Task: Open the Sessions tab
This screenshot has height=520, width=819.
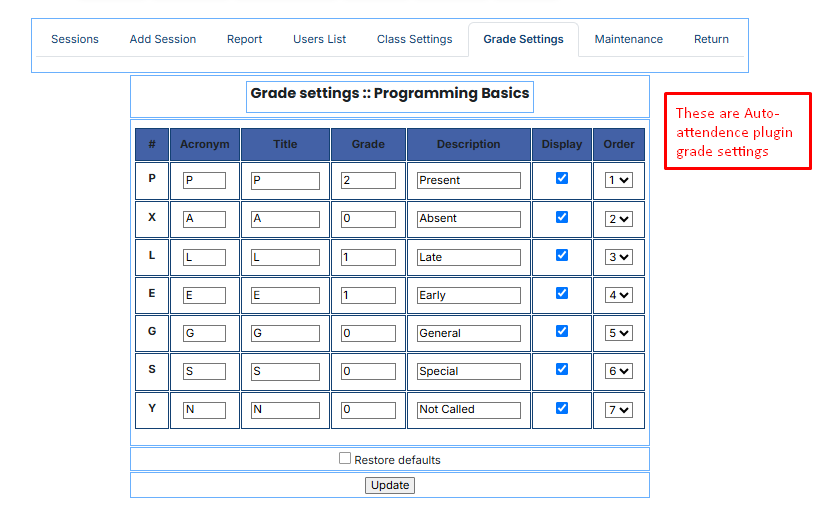Action: 75,39
